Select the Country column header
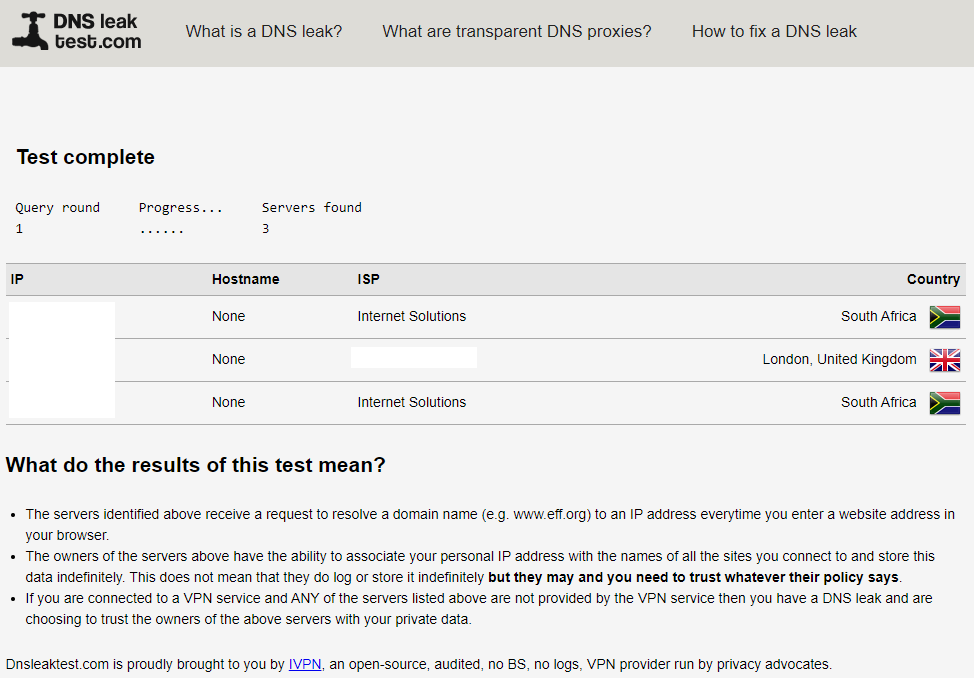Viewport: 974px width, 678px height. pyautogui.click(x=932, y=279)
